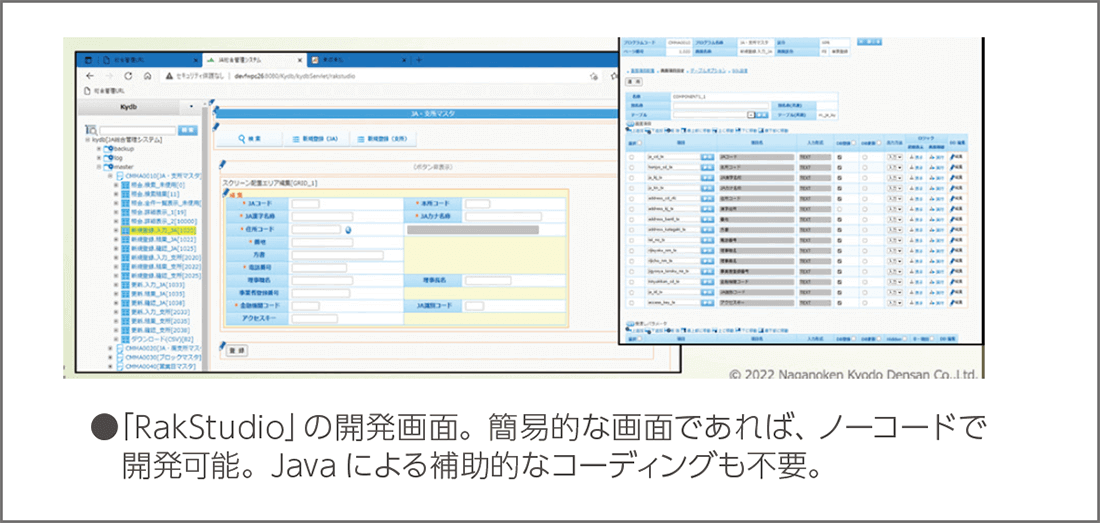Click the blue lookup button beside the テーブル field
This screenshot has height=523, width=1100.
click(x=763, y=114)
